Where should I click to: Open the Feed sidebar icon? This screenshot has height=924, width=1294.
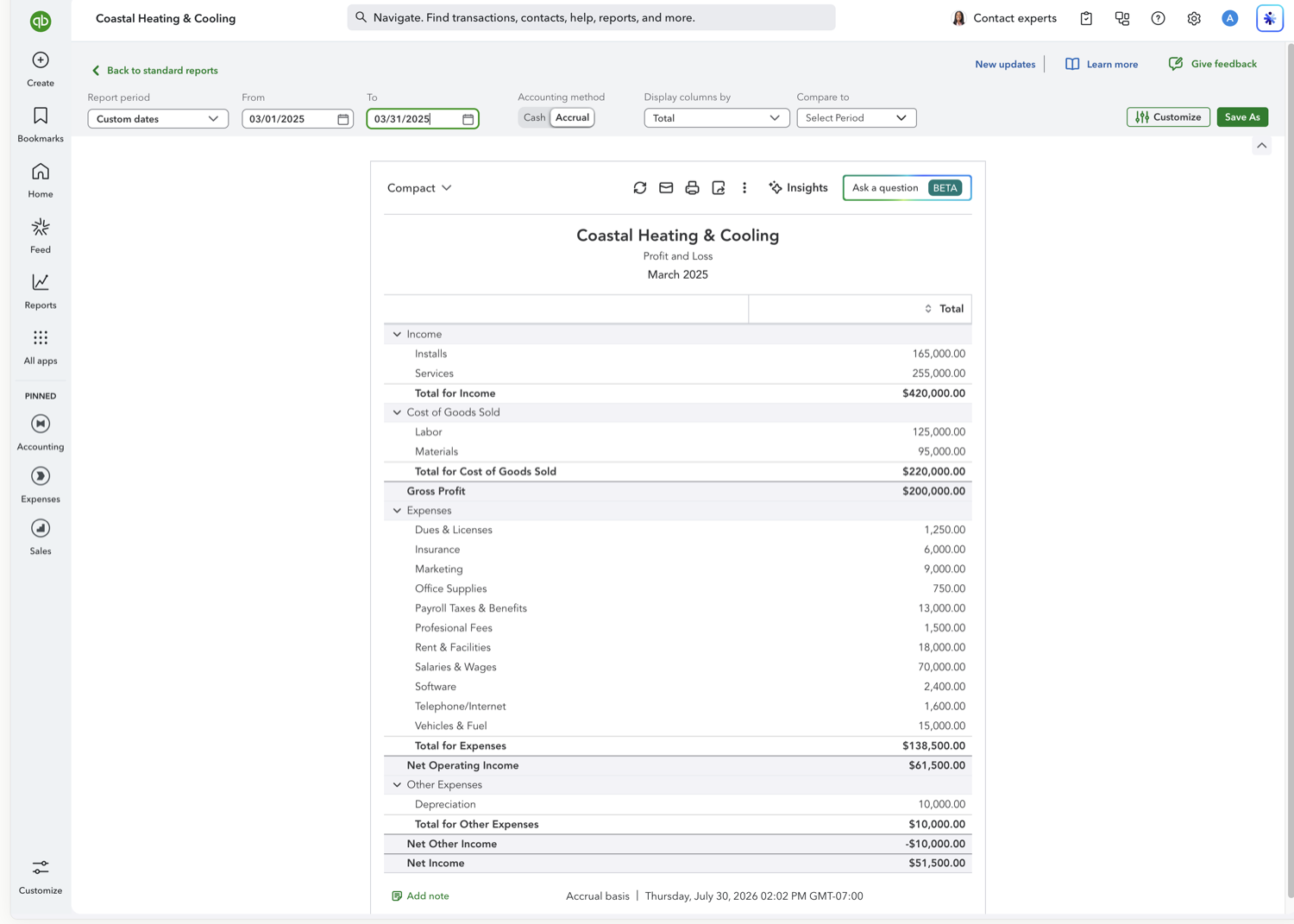[x=41, y=227]
